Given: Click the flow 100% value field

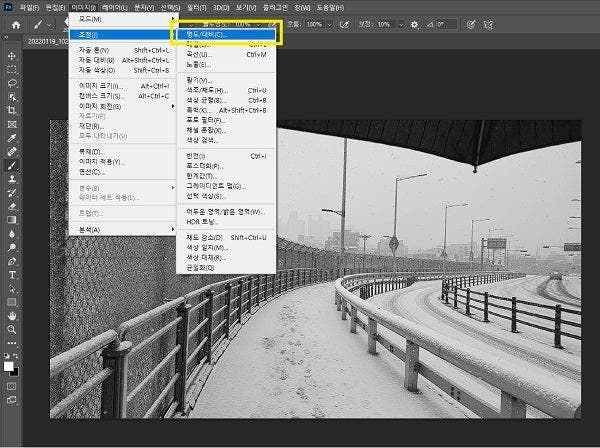Looking at the screenshot, I should 315,24.
